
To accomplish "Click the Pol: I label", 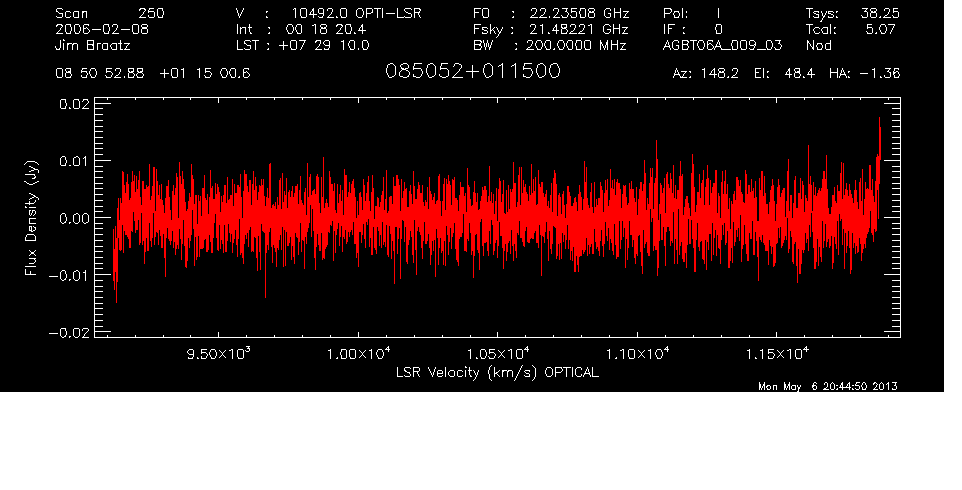I will point(692,13).
